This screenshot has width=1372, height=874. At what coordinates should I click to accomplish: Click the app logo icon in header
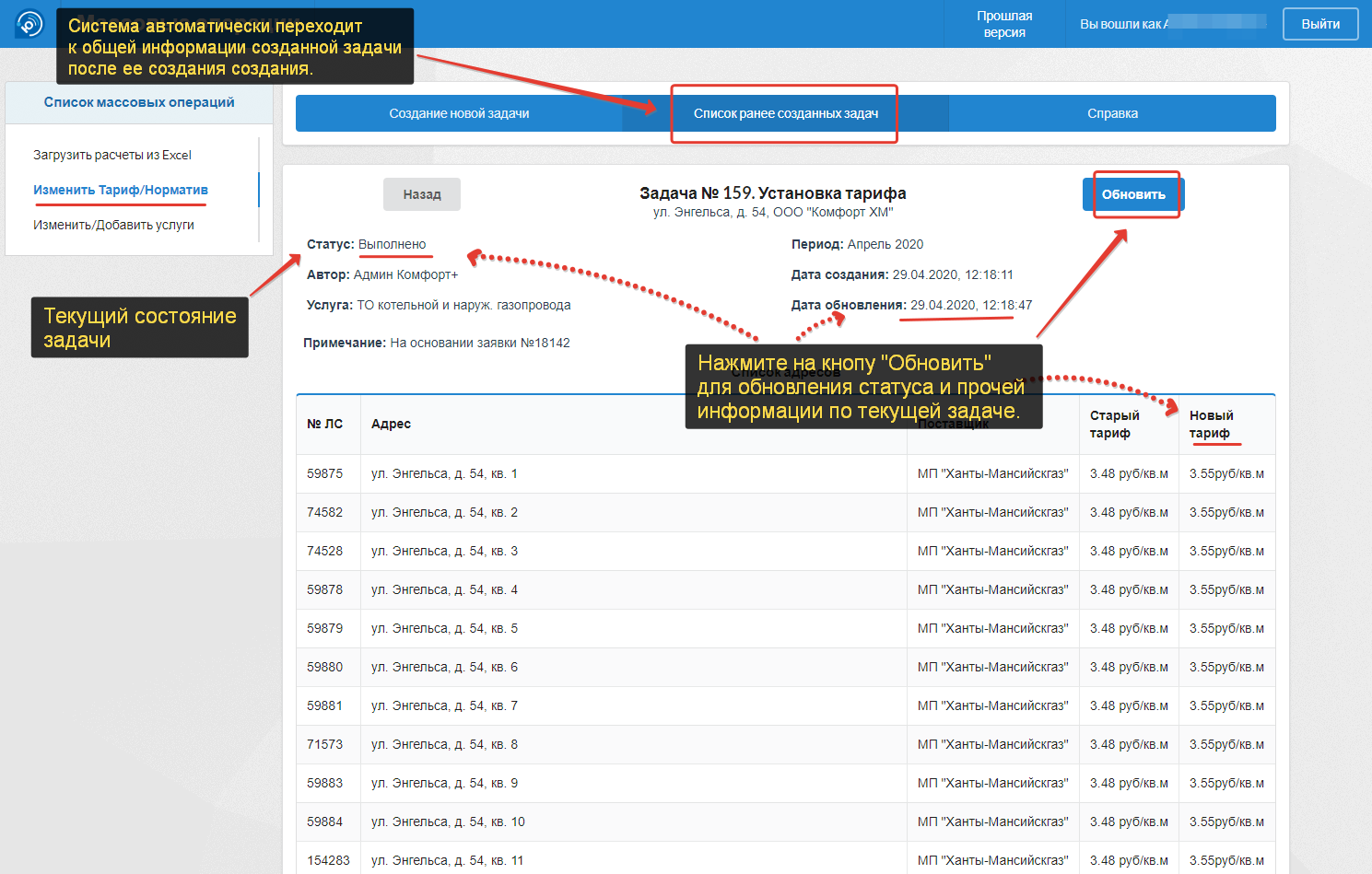[x=29, y=24]
